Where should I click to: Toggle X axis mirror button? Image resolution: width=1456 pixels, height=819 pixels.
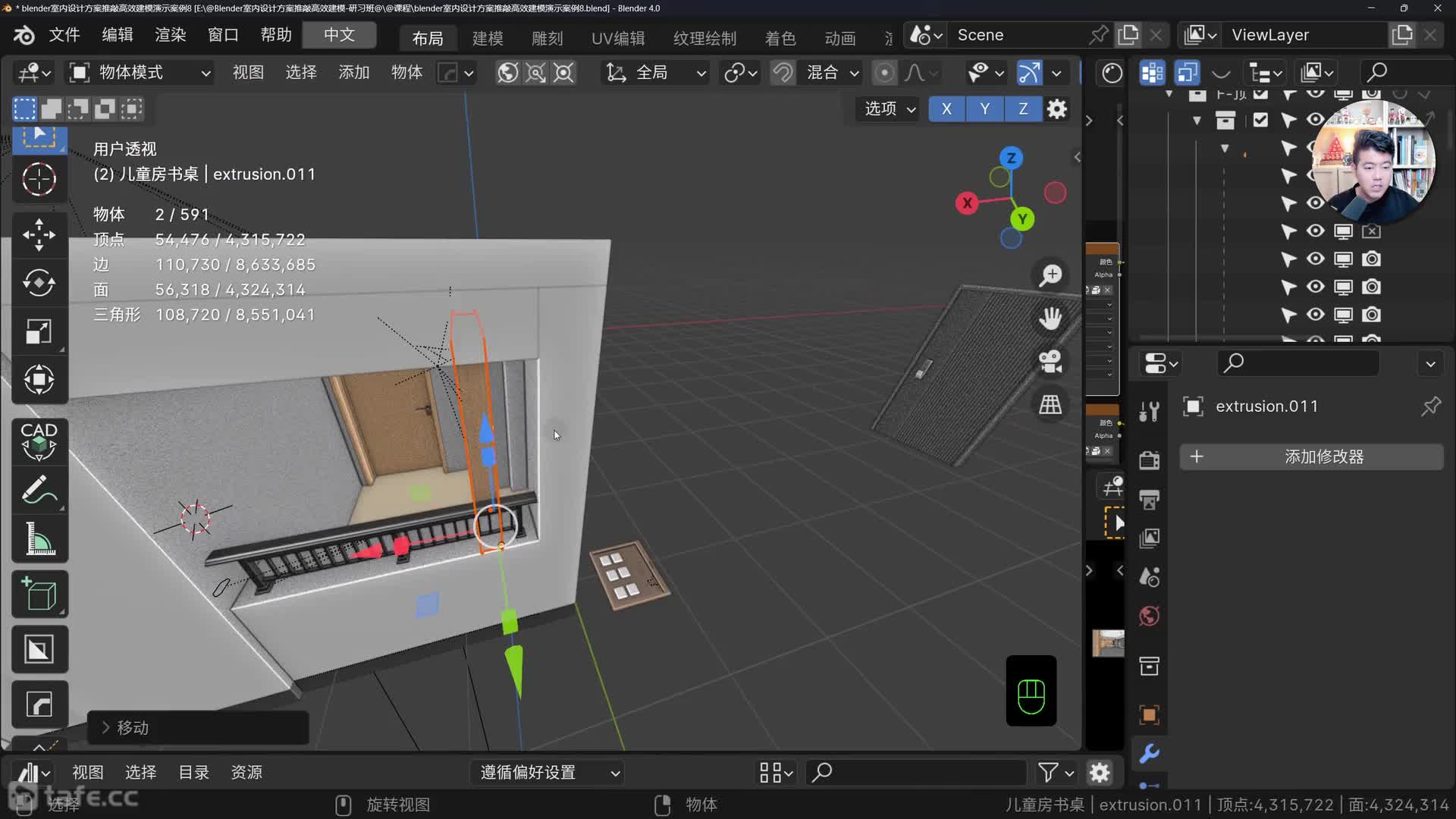coord(946,108)
